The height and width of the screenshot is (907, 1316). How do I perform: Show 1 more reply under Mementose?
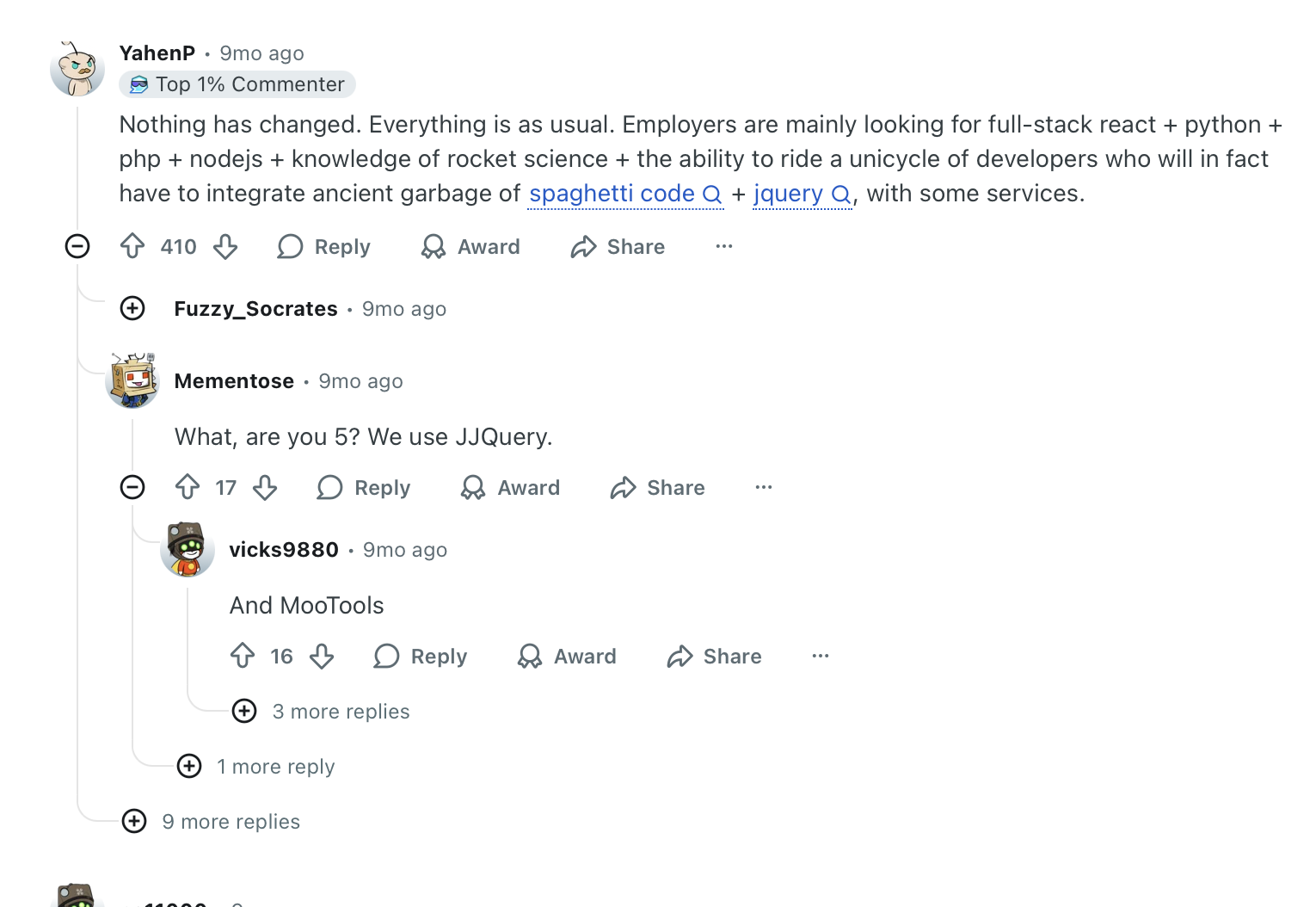189,767
